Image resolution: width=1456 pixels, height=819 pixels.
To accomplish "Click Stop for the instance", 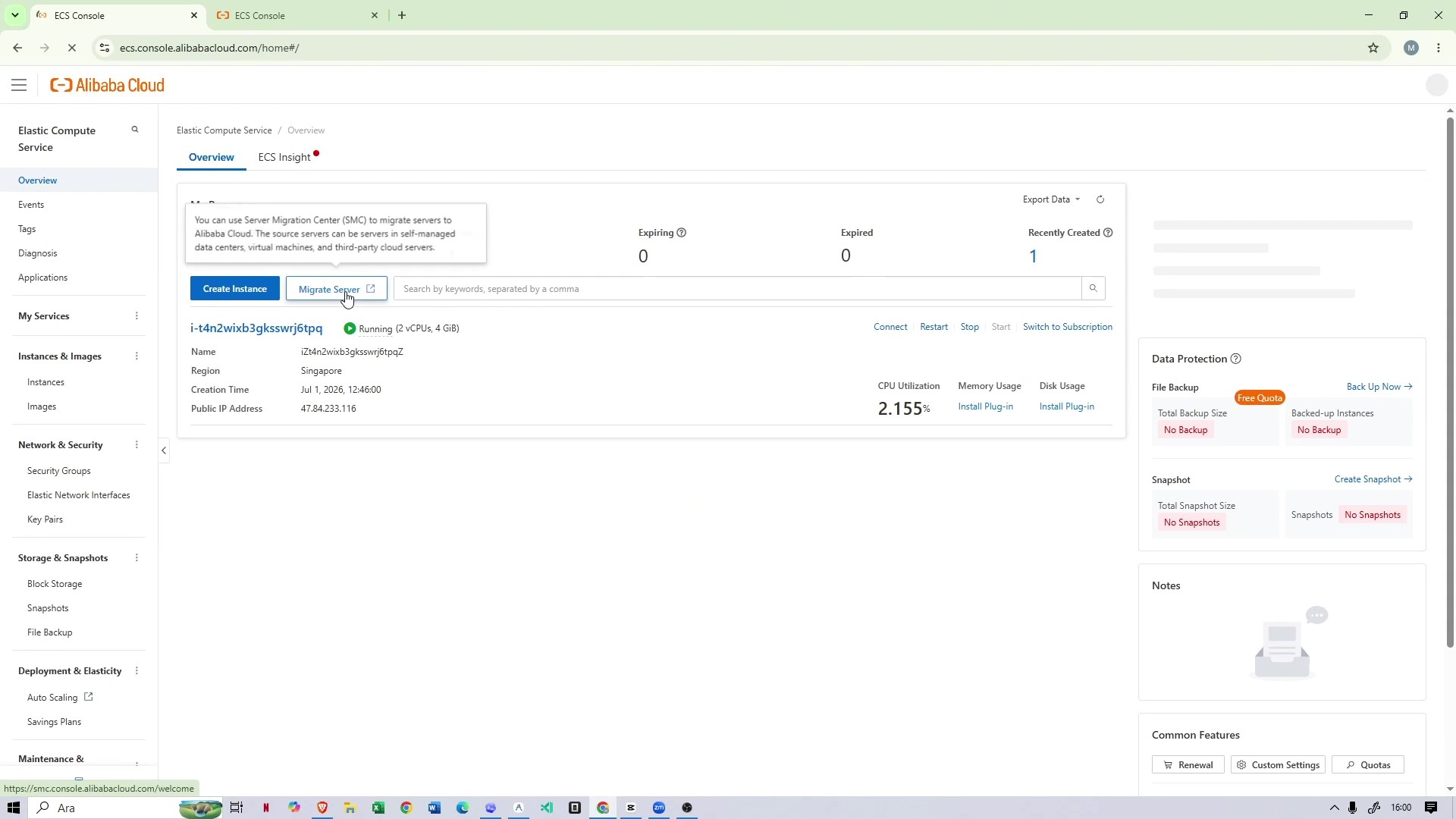I will pos(970,327).
